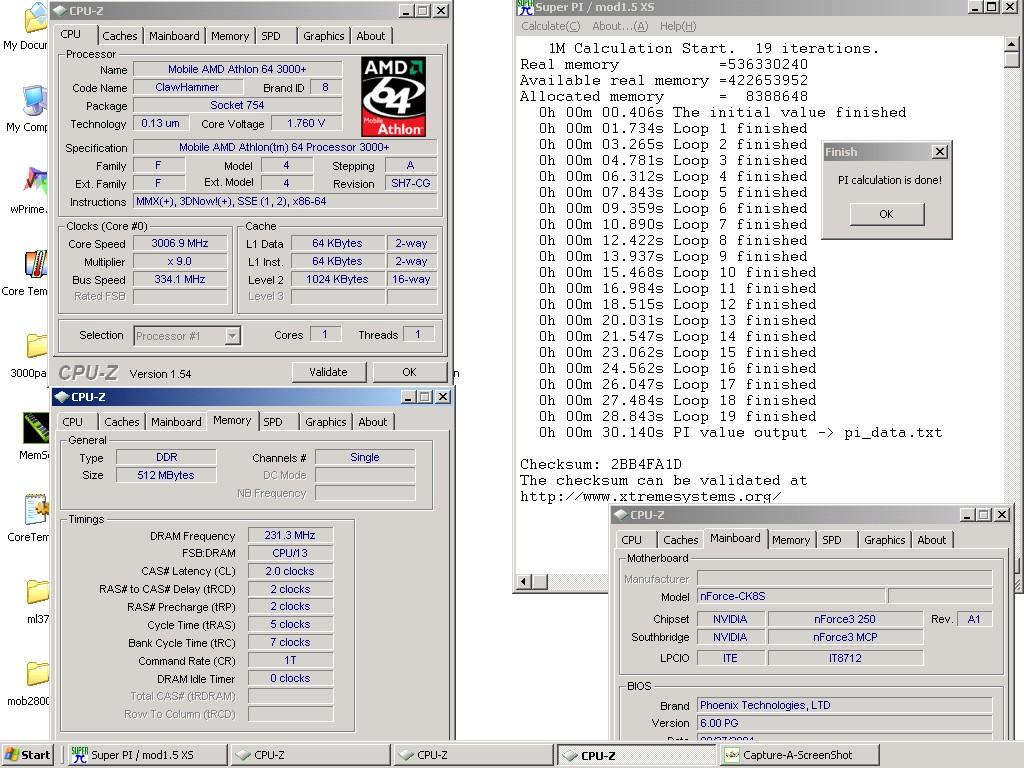Click Super PI horizontal scrollbar left arrow
The image size is (1024, 768).
(x=524, y=581)
